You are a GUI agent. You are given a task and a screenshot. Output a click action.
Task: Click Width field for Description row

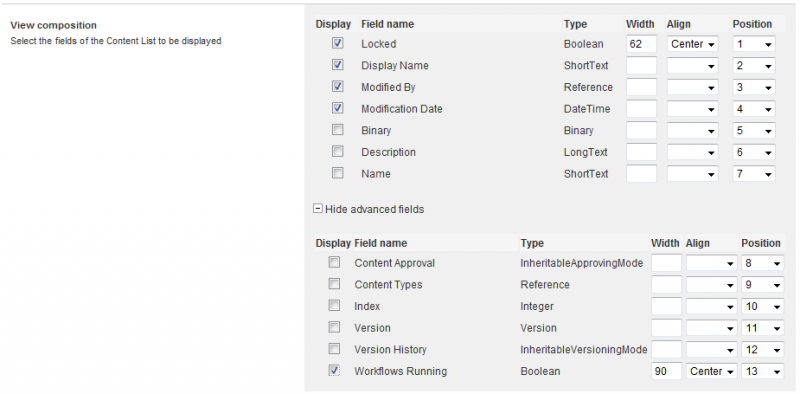tap(641, 152)
